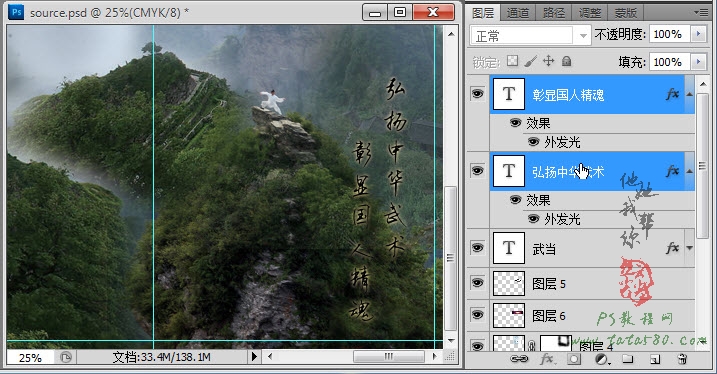Hide the 彰显国人精魂 text layer

(x=477, y=94)
